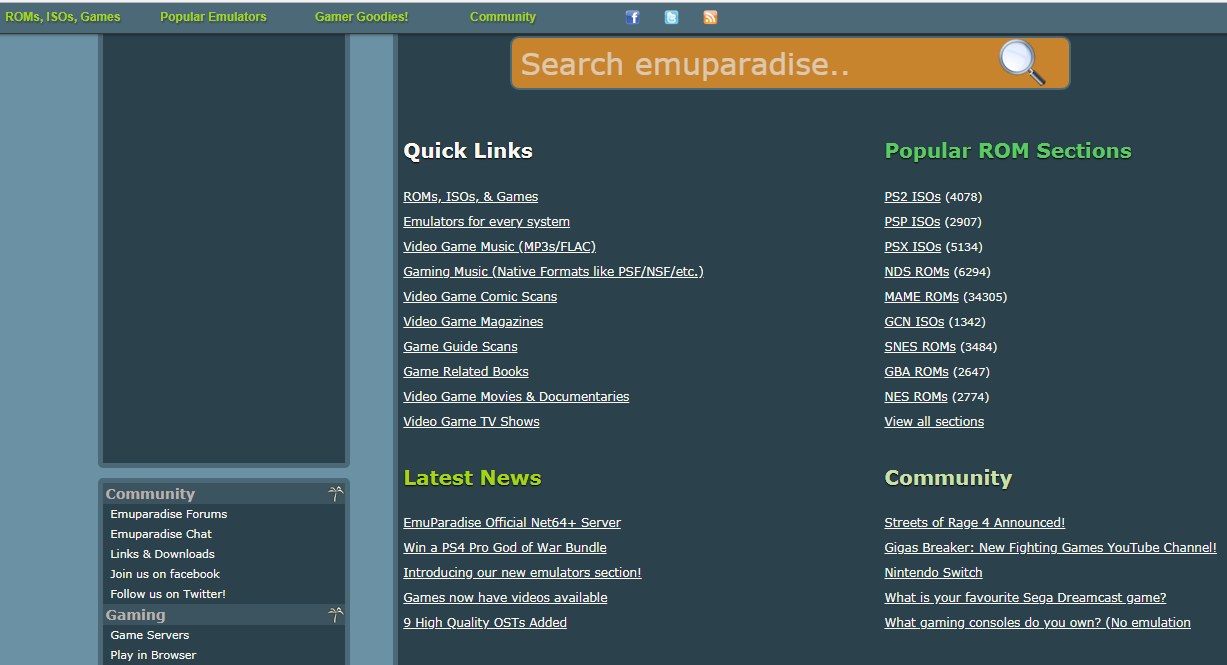Click the PSX ISOs count '(5134)'

point(964,247)
